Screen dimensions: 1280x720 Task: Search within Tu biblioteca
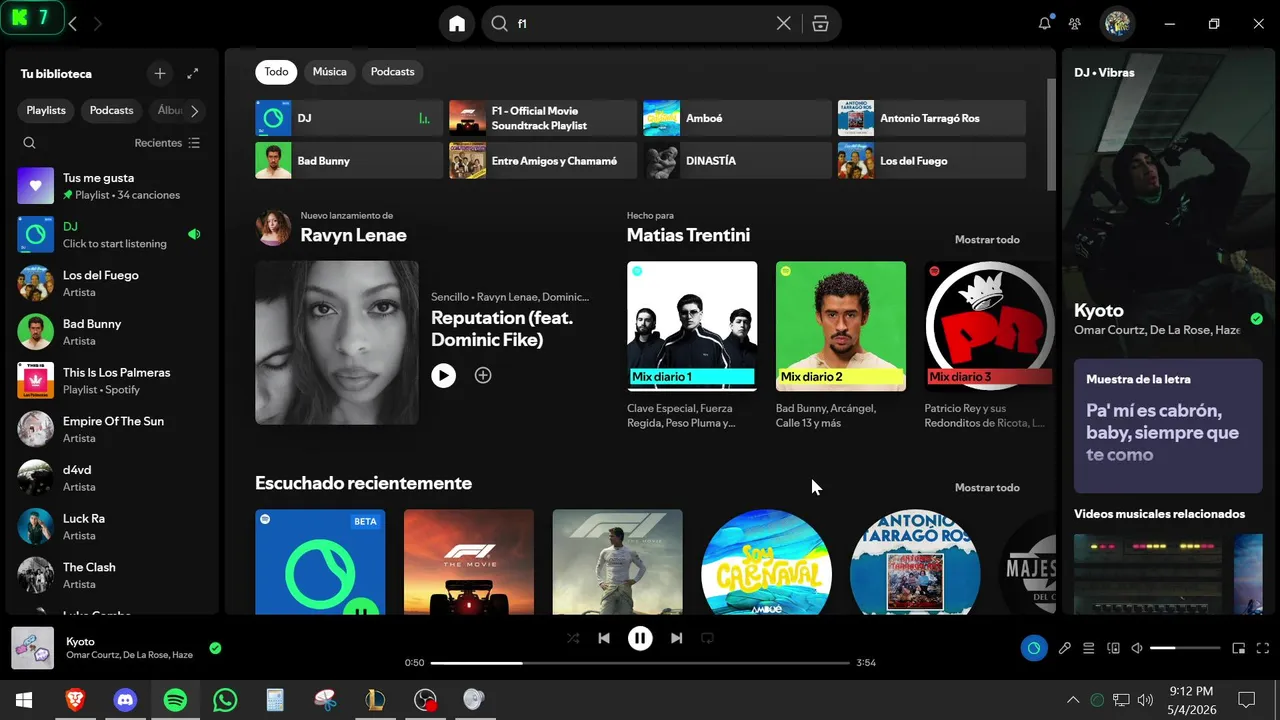click(x=30, y=143)
